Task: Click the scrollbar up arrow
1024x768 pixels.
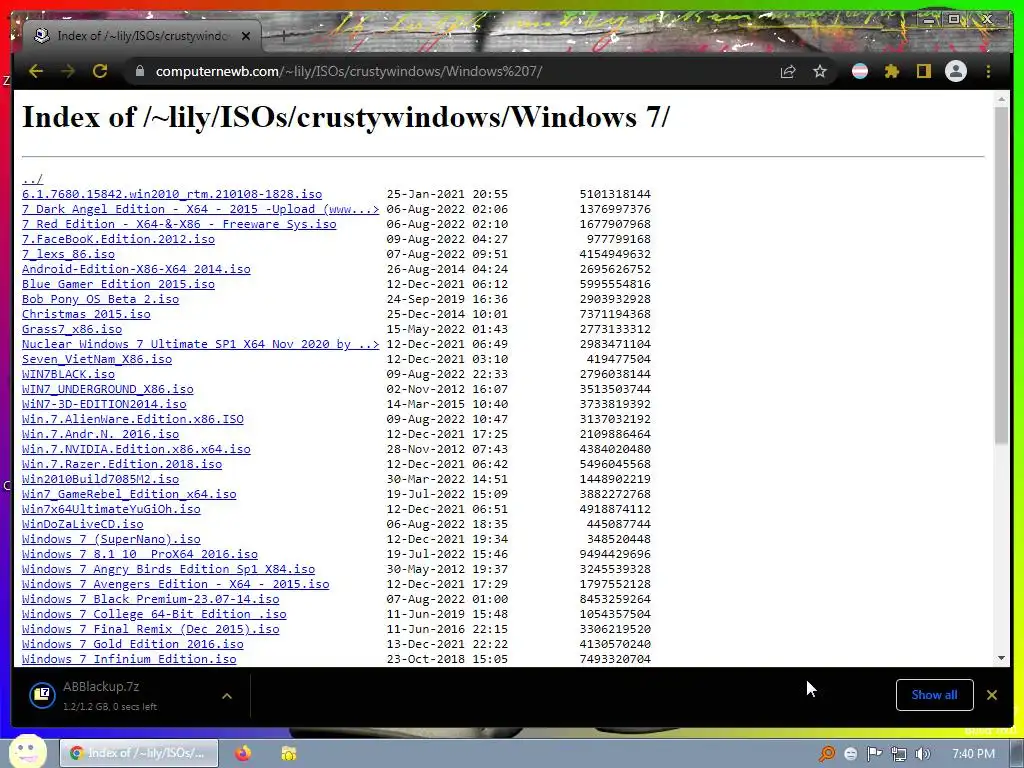Action: click(x=1002, y=99)
